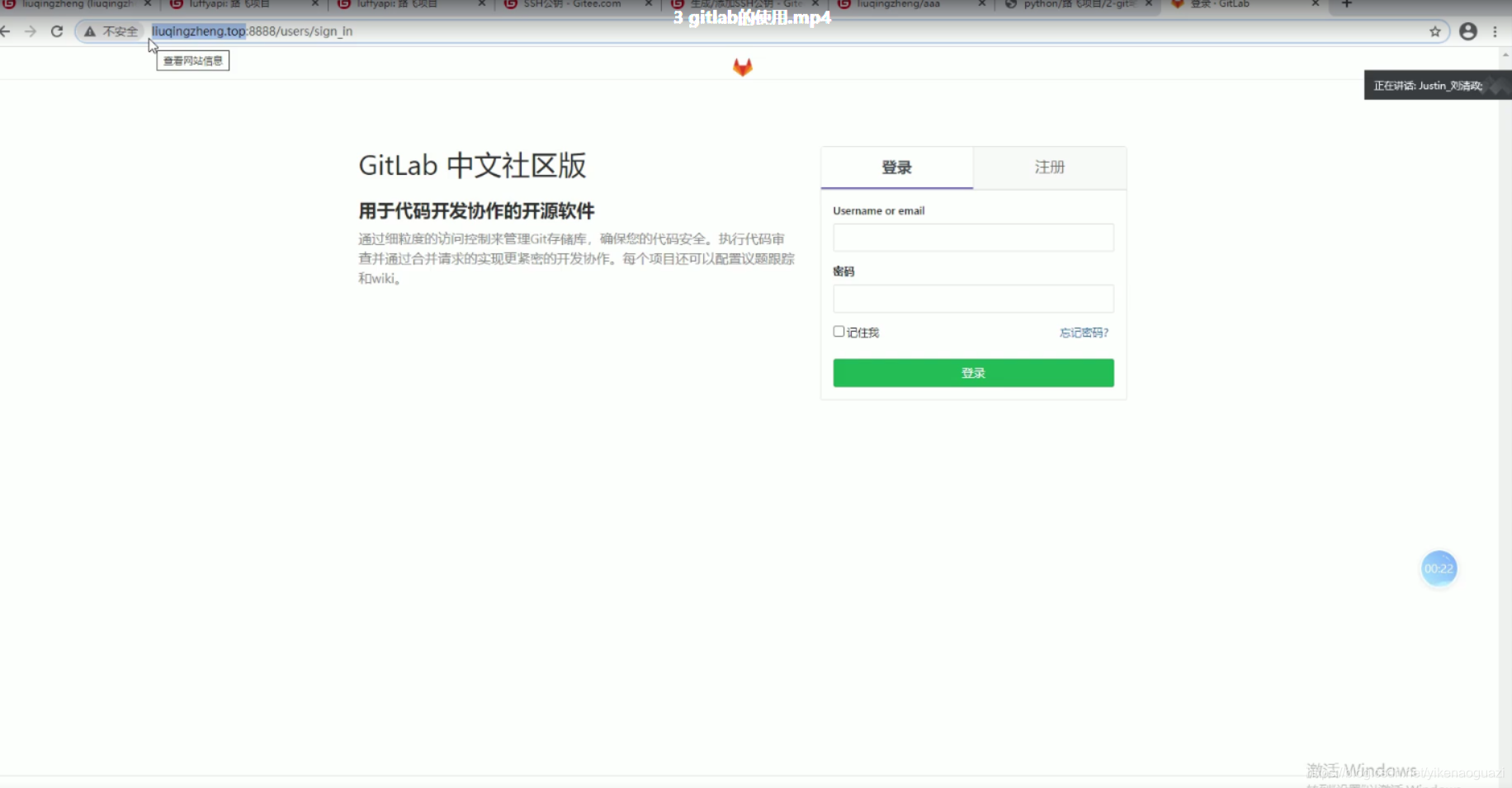The height and width of the screenshot is (788, 1512).
Task: Open a new browser tab with plus
Action: click(x=1347, y=4)
